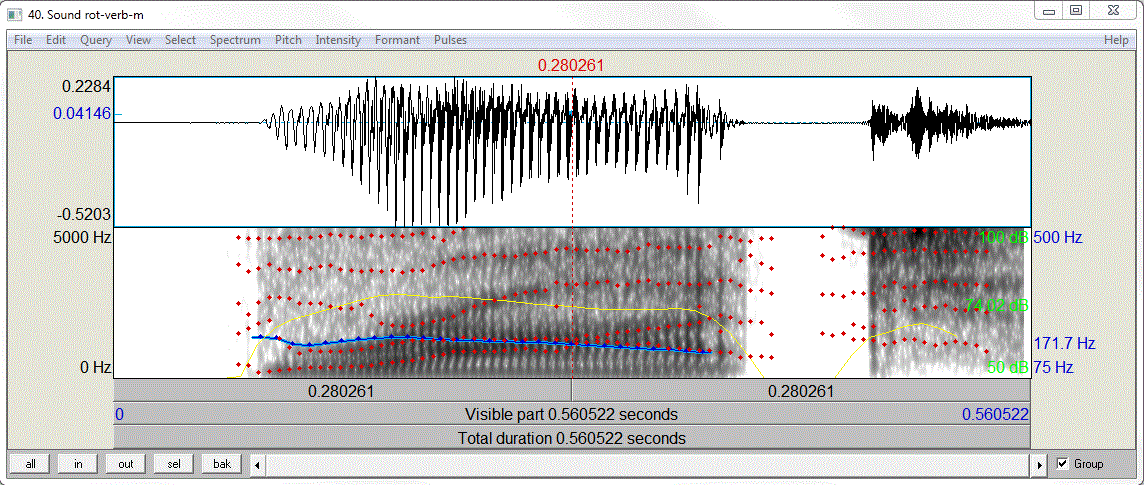Click the waveform burst near the end
The image size is (1144, 485).
click(917, 122)
